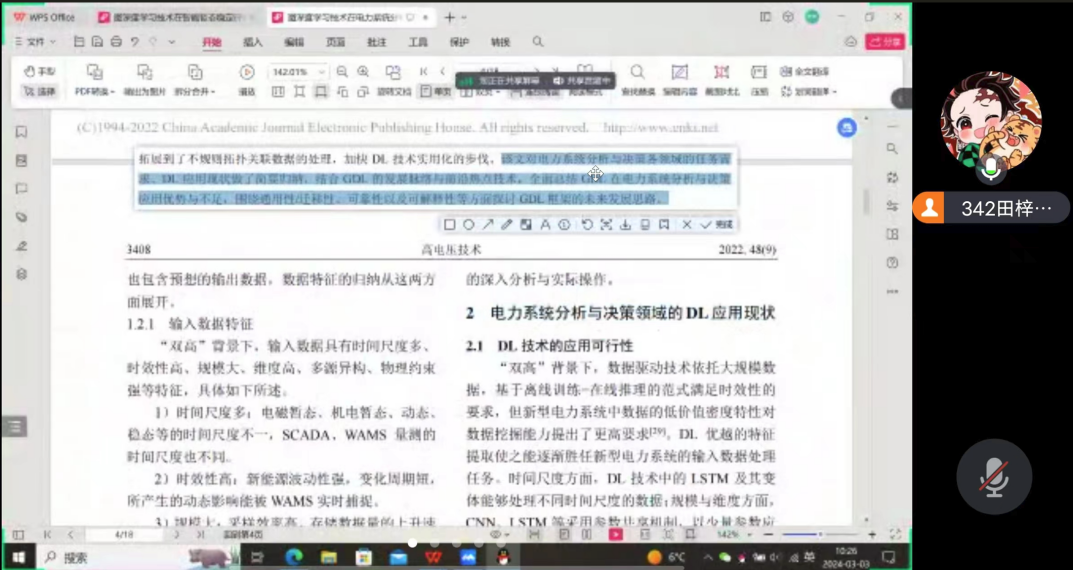Screen dimensions: 1073x570
Task: Select the rectangle tool in screenshot toolbar
Action: click(x=450, y=225)
